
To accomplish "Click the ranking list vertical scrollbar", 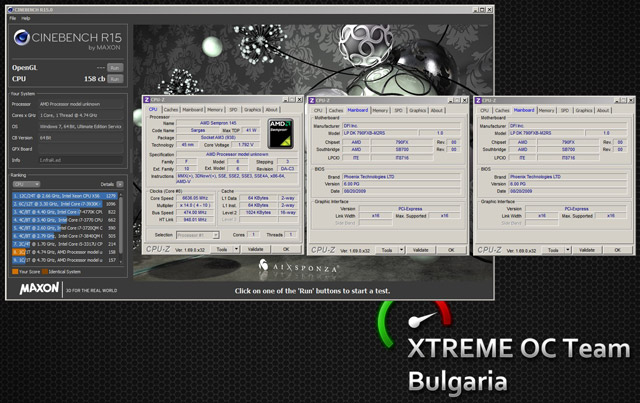I will coord(121,228).
